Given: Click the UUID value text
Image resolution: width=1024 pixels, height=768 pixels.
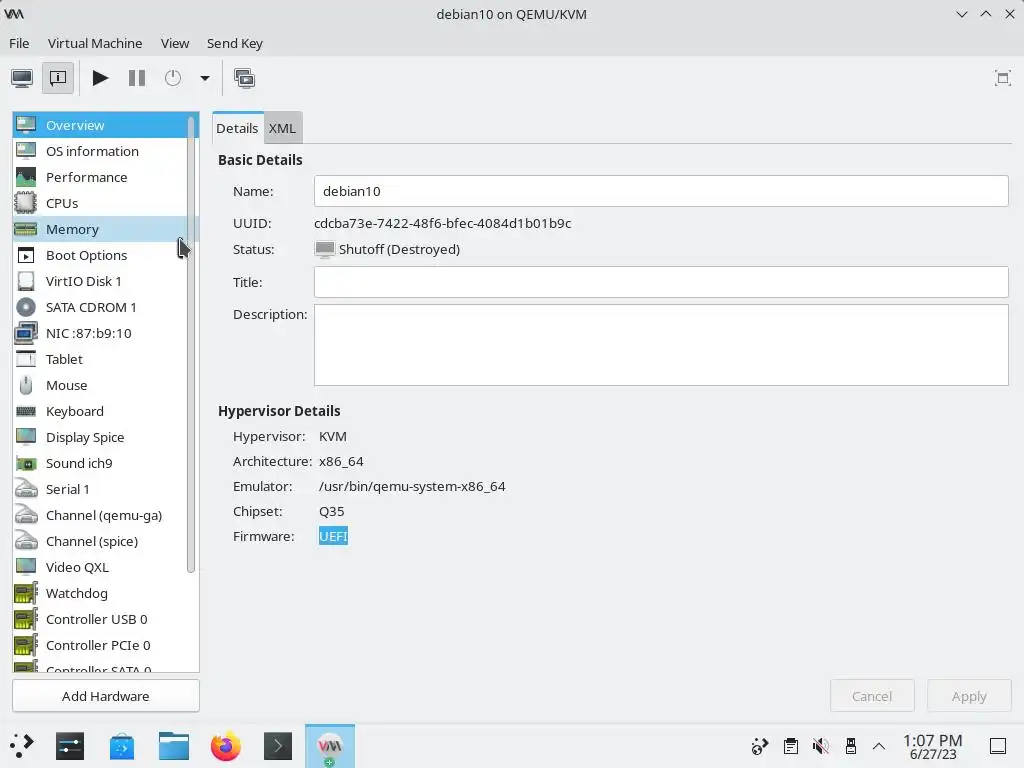Looking at the screenshot, I should point(442,223).
